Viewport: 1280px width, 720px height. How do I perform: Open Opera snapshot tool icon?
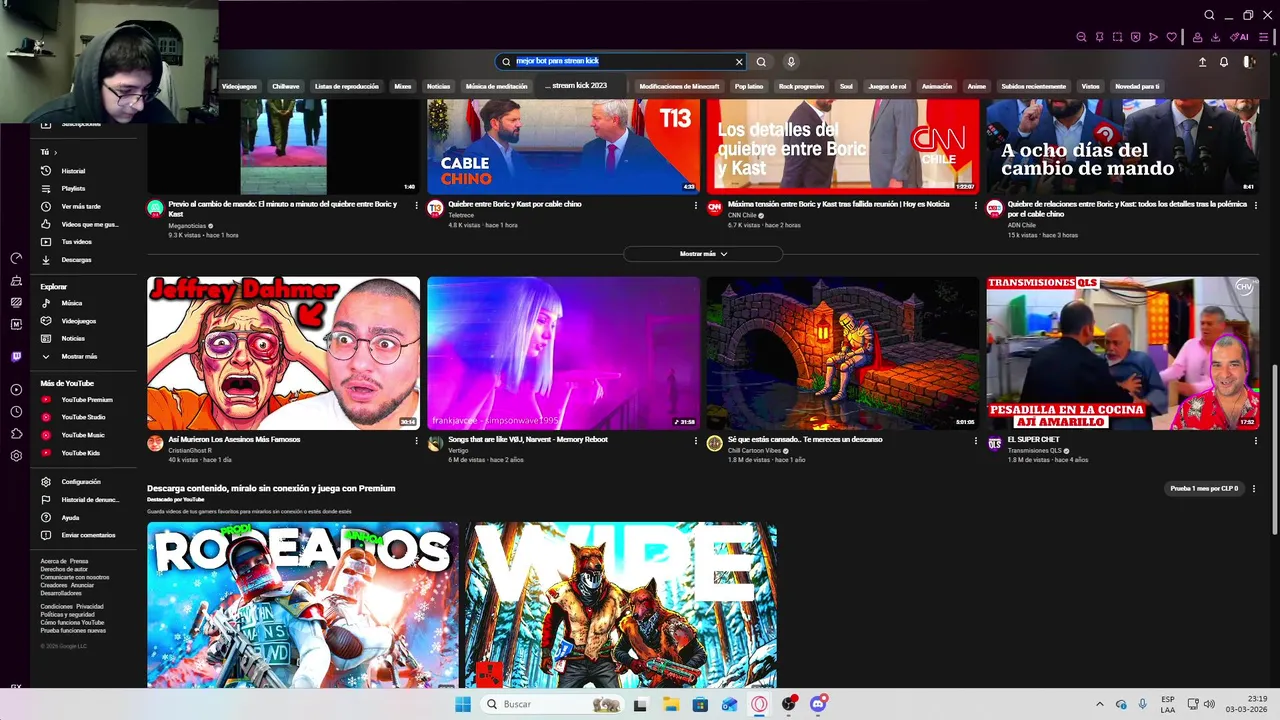[1117, 37]
